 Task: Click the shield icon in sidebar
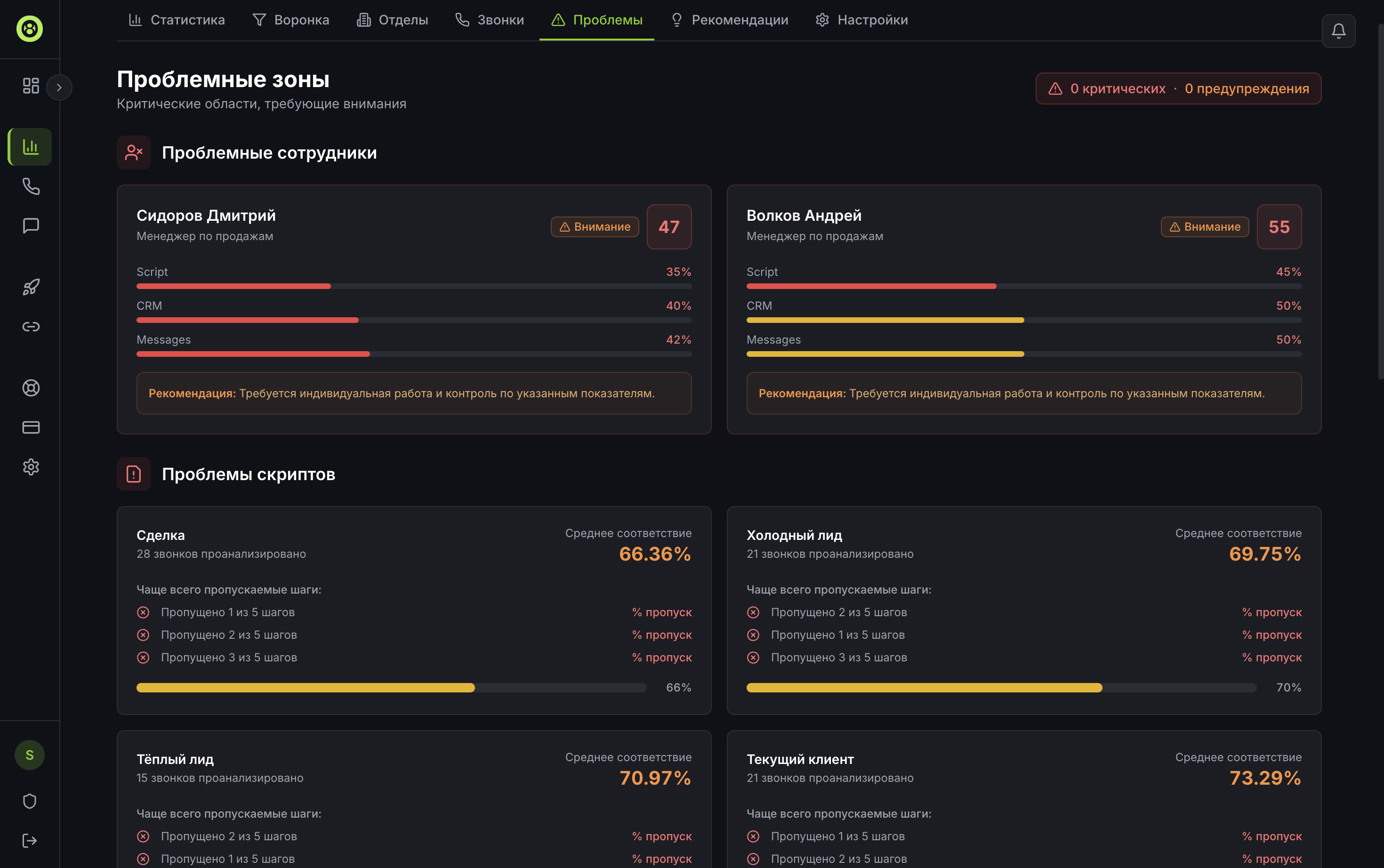tap(29, 801)
